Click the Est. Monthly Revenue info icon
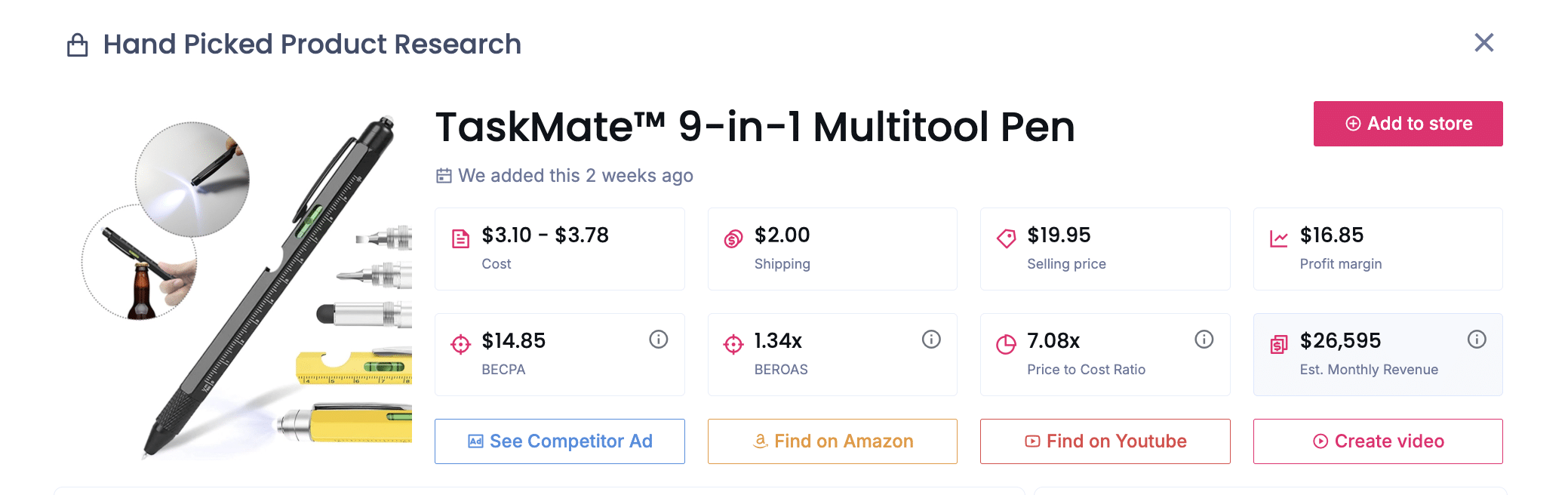This screenshot has width=1568, height=495. tap(1477, 340)
